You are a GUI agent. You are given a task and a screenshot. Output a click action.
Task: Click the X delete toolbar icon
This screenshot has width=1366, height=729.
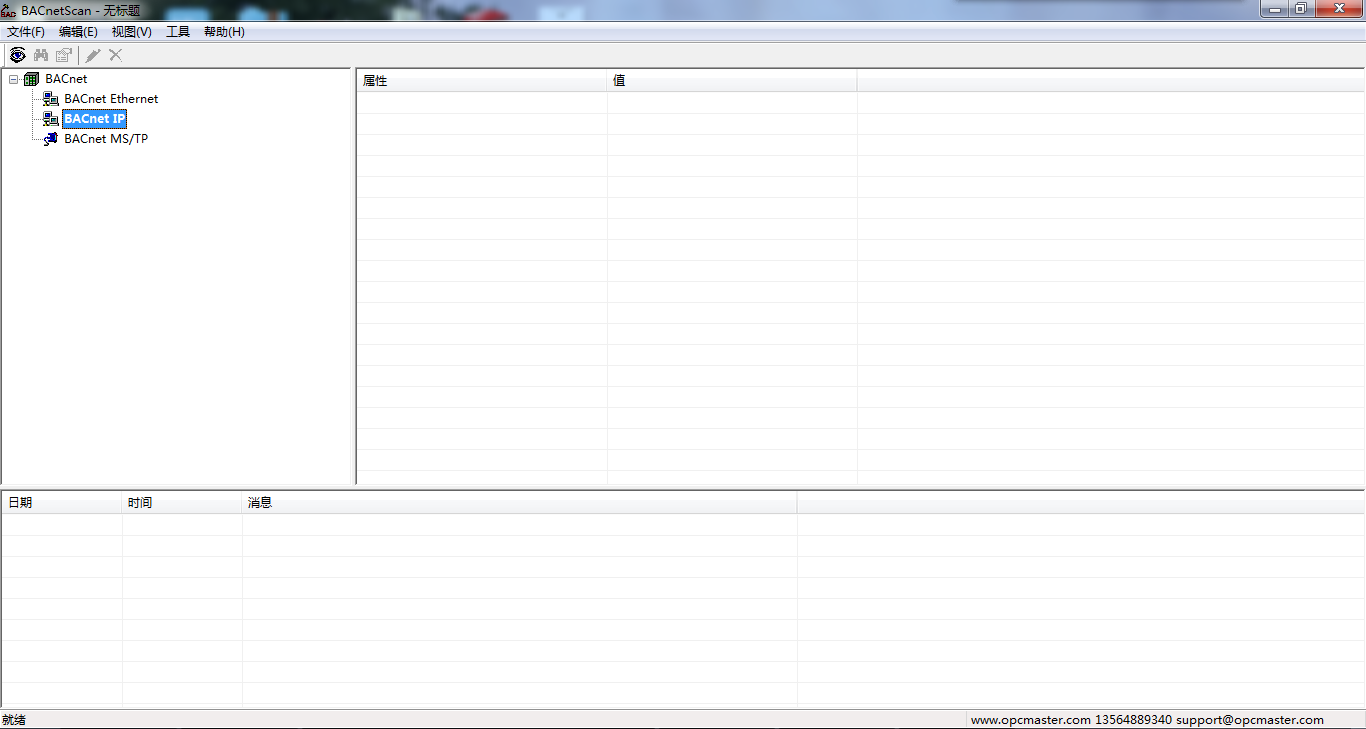(x=116, y=55)
